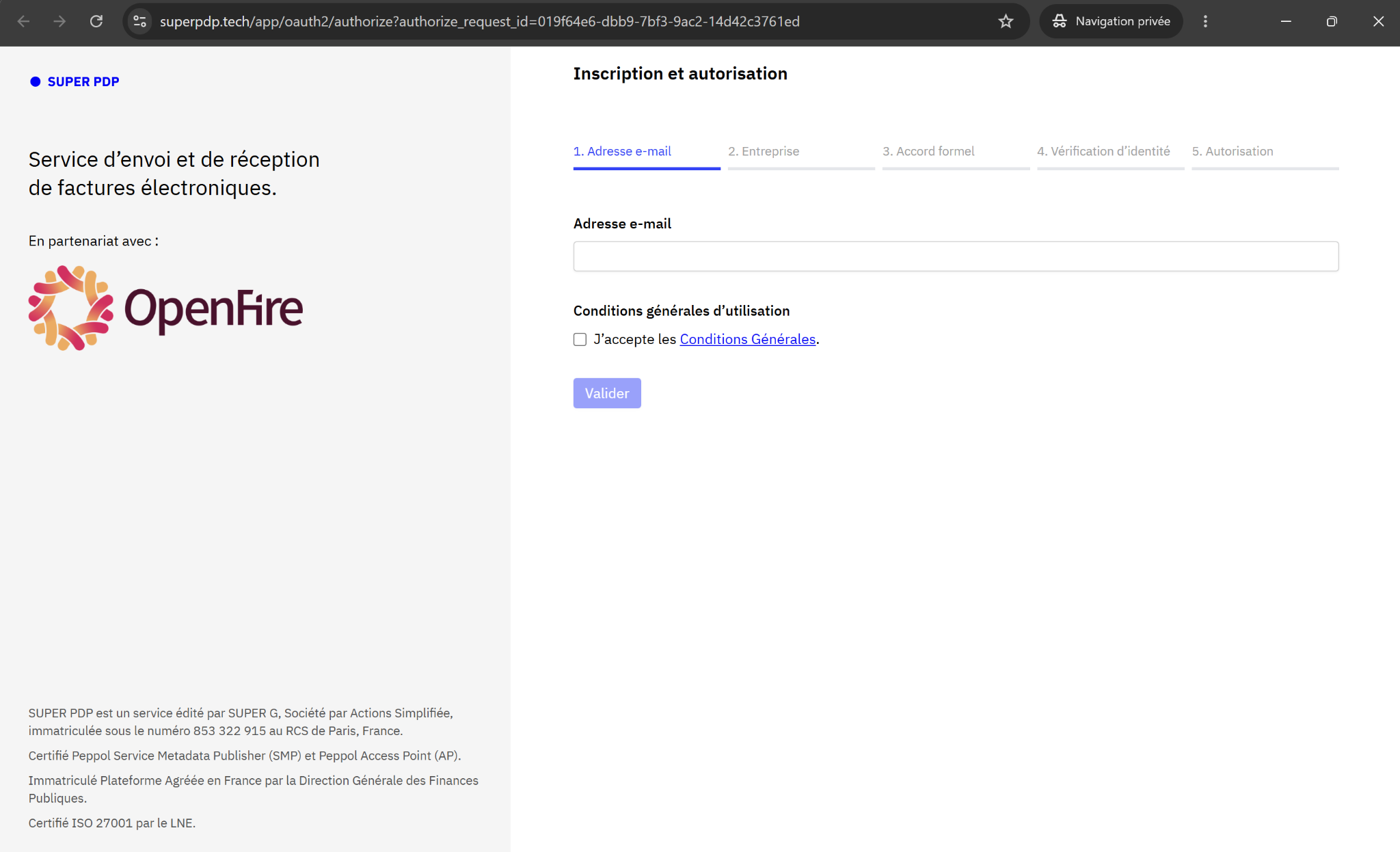View site information icon in address bar
Screen dimensions: 1400x852
[140, 21]
